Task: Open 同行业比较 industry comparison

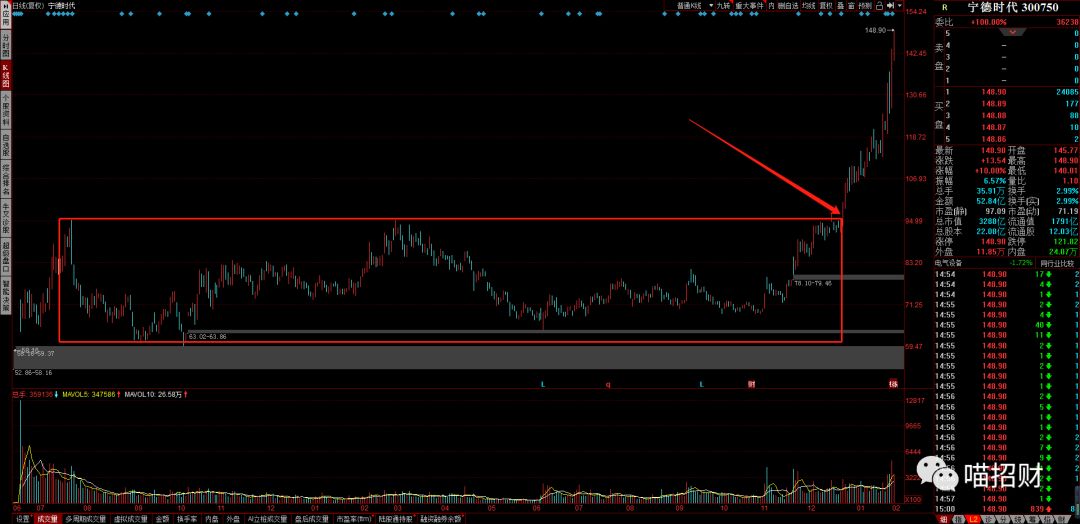Action: (1057, 263)
